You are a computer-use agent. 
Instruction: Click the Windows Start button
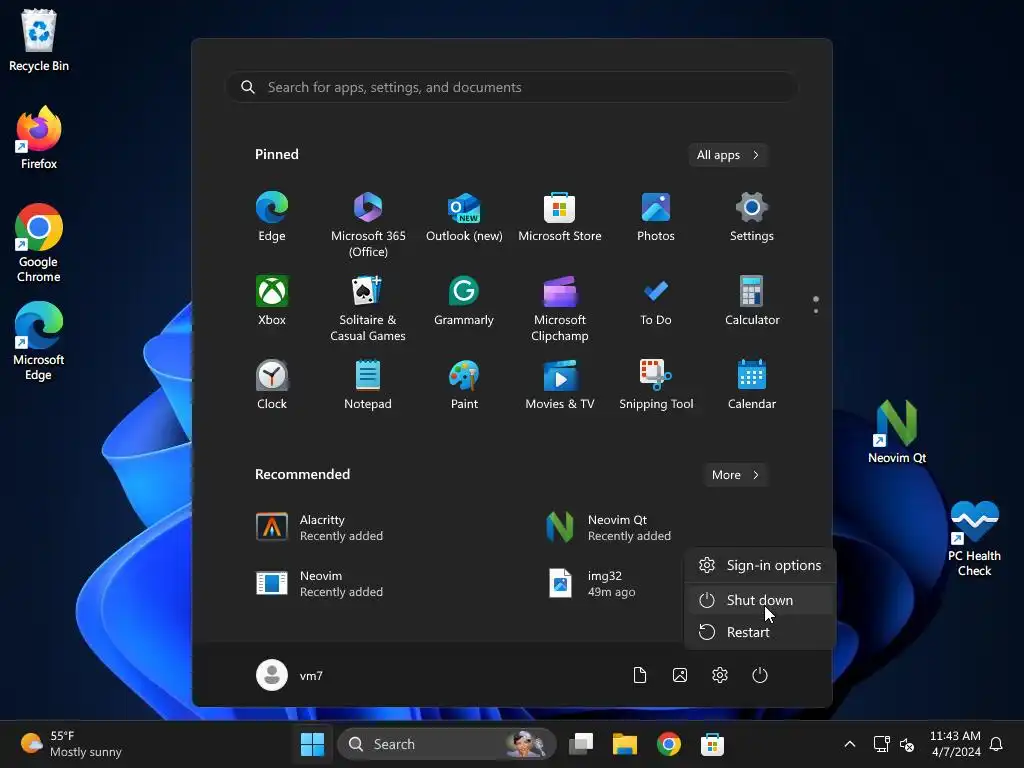click(312, 744)
